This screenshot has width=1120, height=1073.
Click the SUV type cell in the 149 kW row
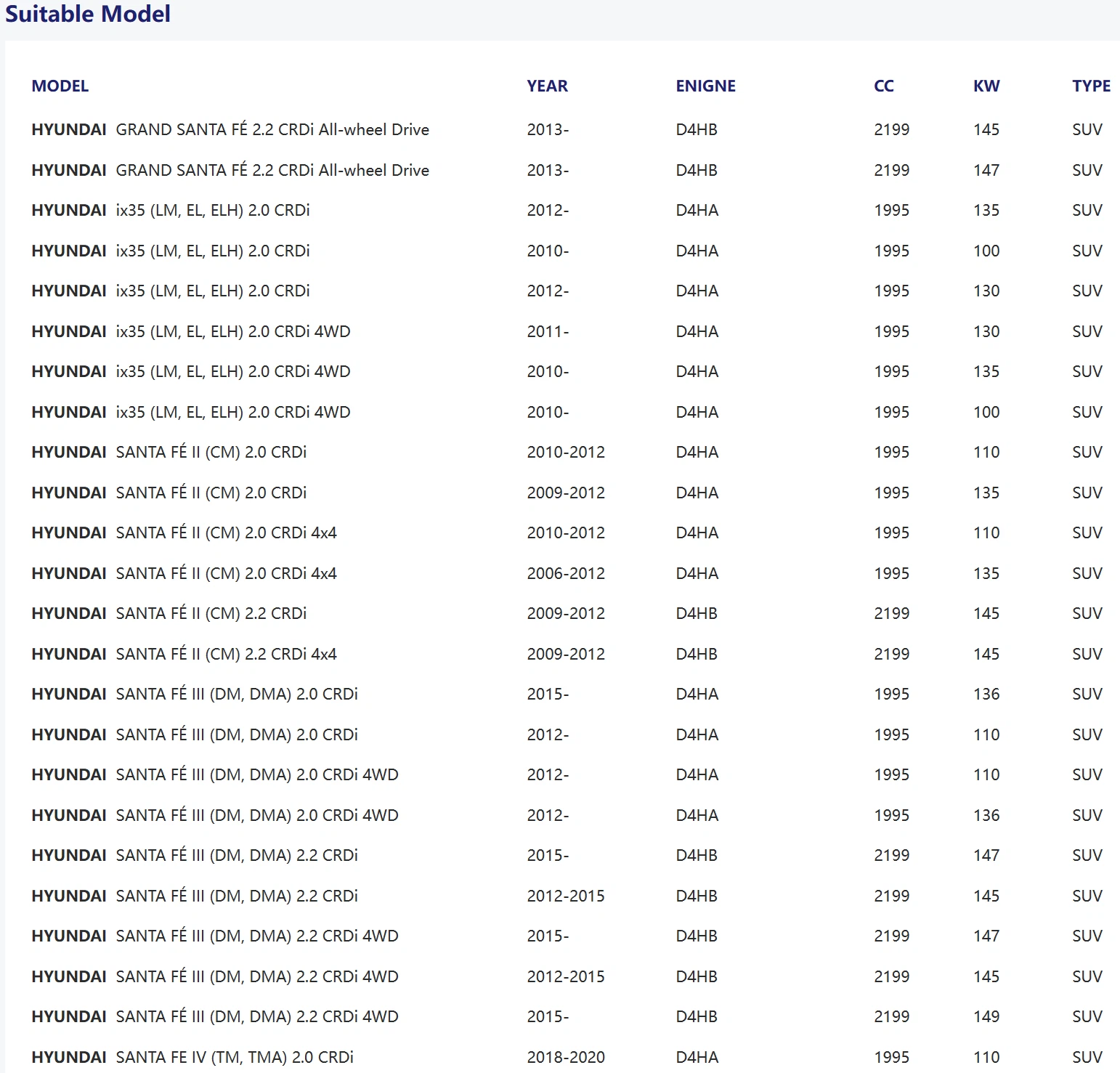1087,1016
